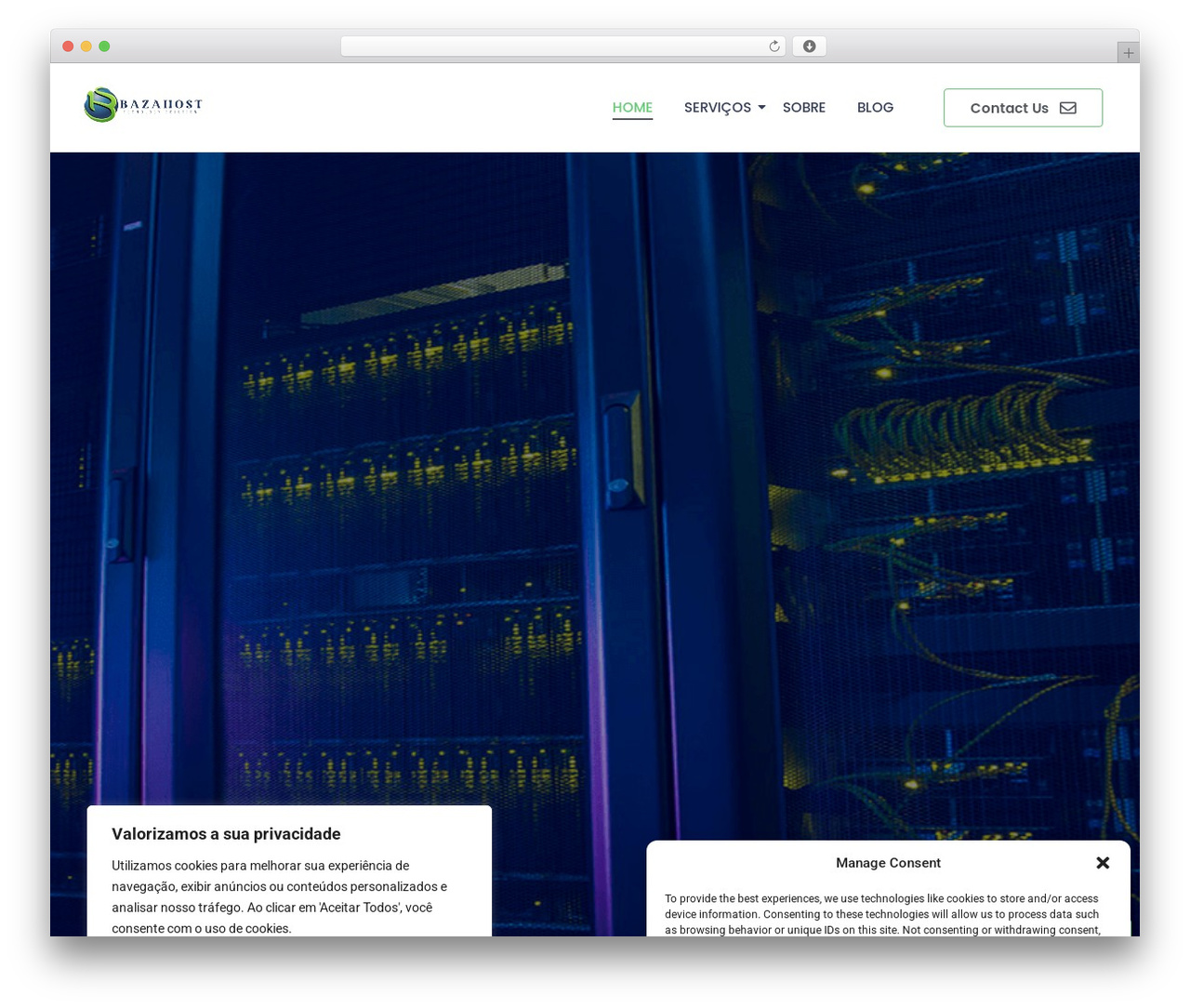Close the Manage Consent dialog
The width and height of the screenshot is (1190, 1008).
click(x=1103, y=863)
